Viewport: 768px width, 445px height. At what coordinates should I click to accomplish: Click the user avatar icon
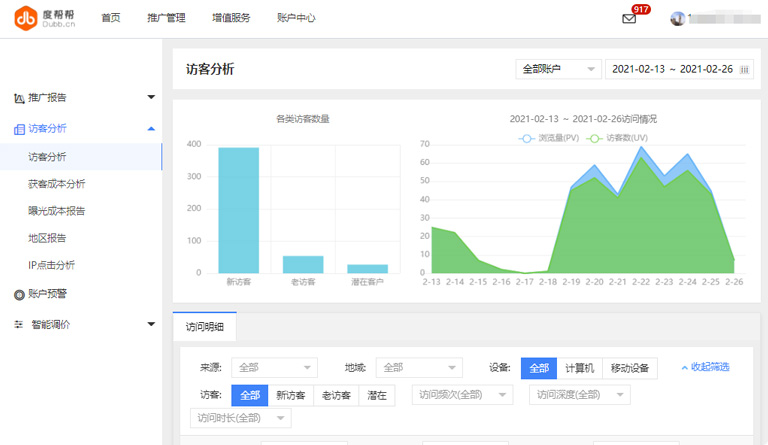pos(678,18)
